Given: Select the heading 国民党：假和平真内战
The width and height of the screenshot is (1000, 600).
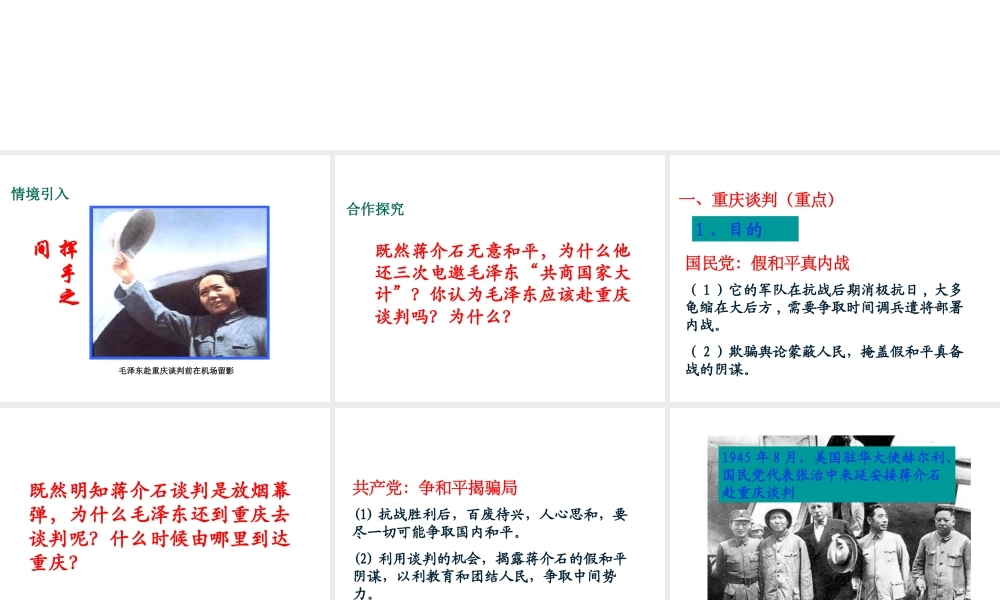Looking at the screenshot, I should tap(767, 263).
